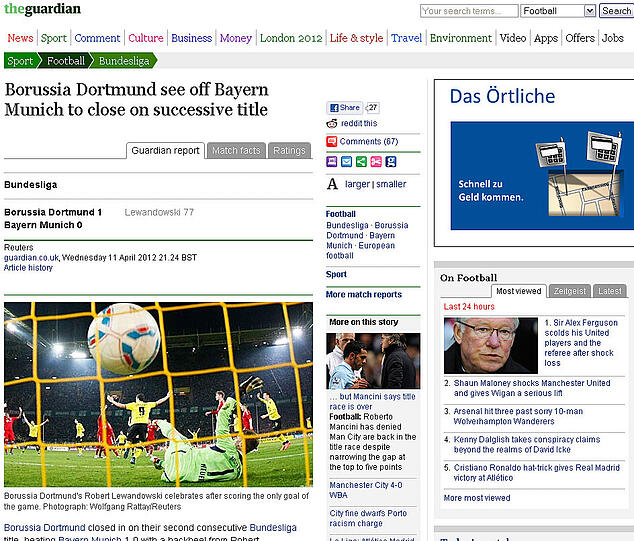Image resolution: width=634 pixels, height=541 pixels.
Task: Open the Life & style section
Action: tap(356, 38)
